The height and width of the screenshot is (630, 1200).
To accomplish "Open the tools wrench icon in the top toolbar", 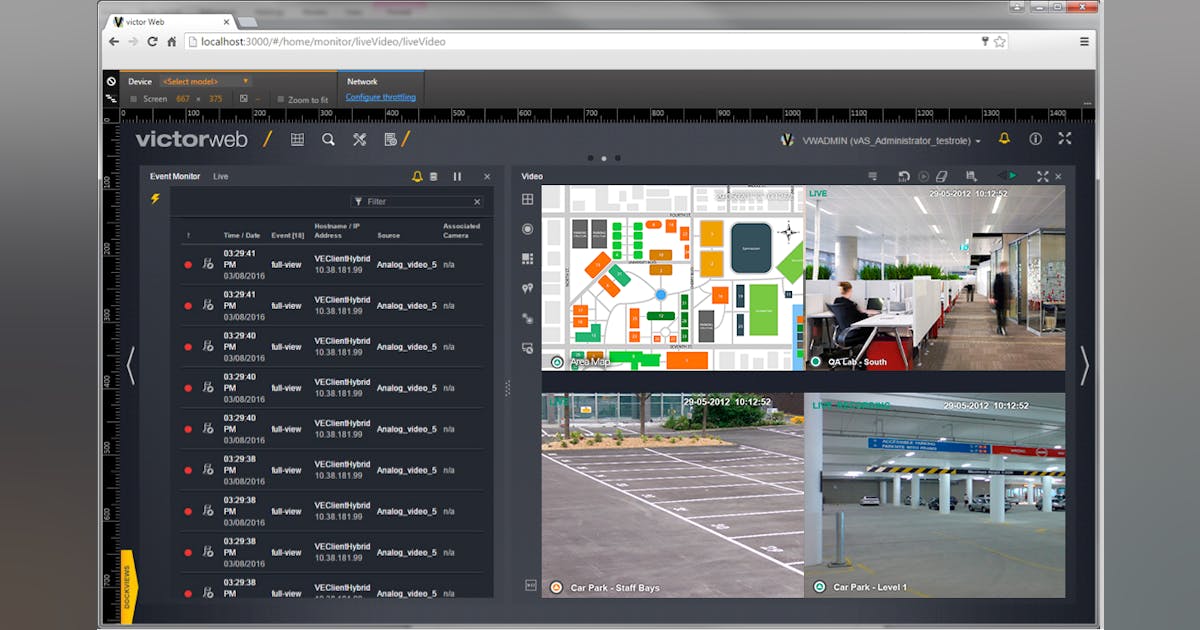I will (x=360, y=140).
